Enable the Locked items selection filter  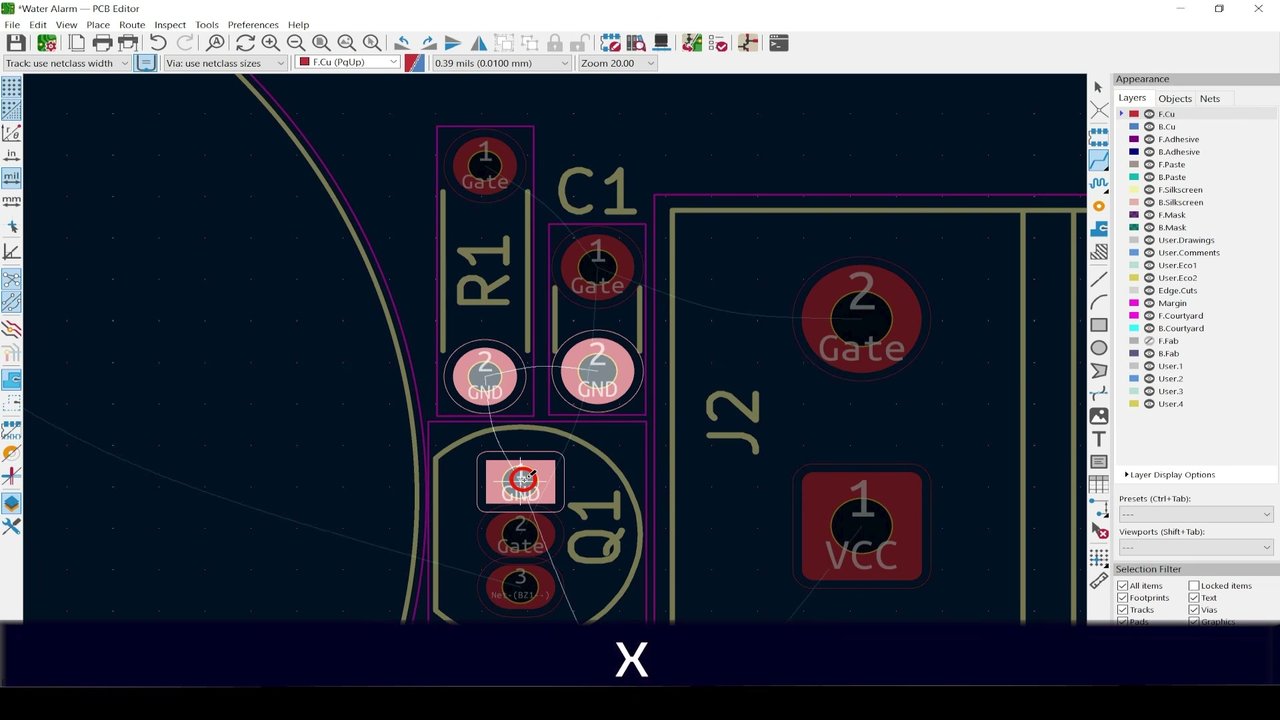[x=1194, y=586]
